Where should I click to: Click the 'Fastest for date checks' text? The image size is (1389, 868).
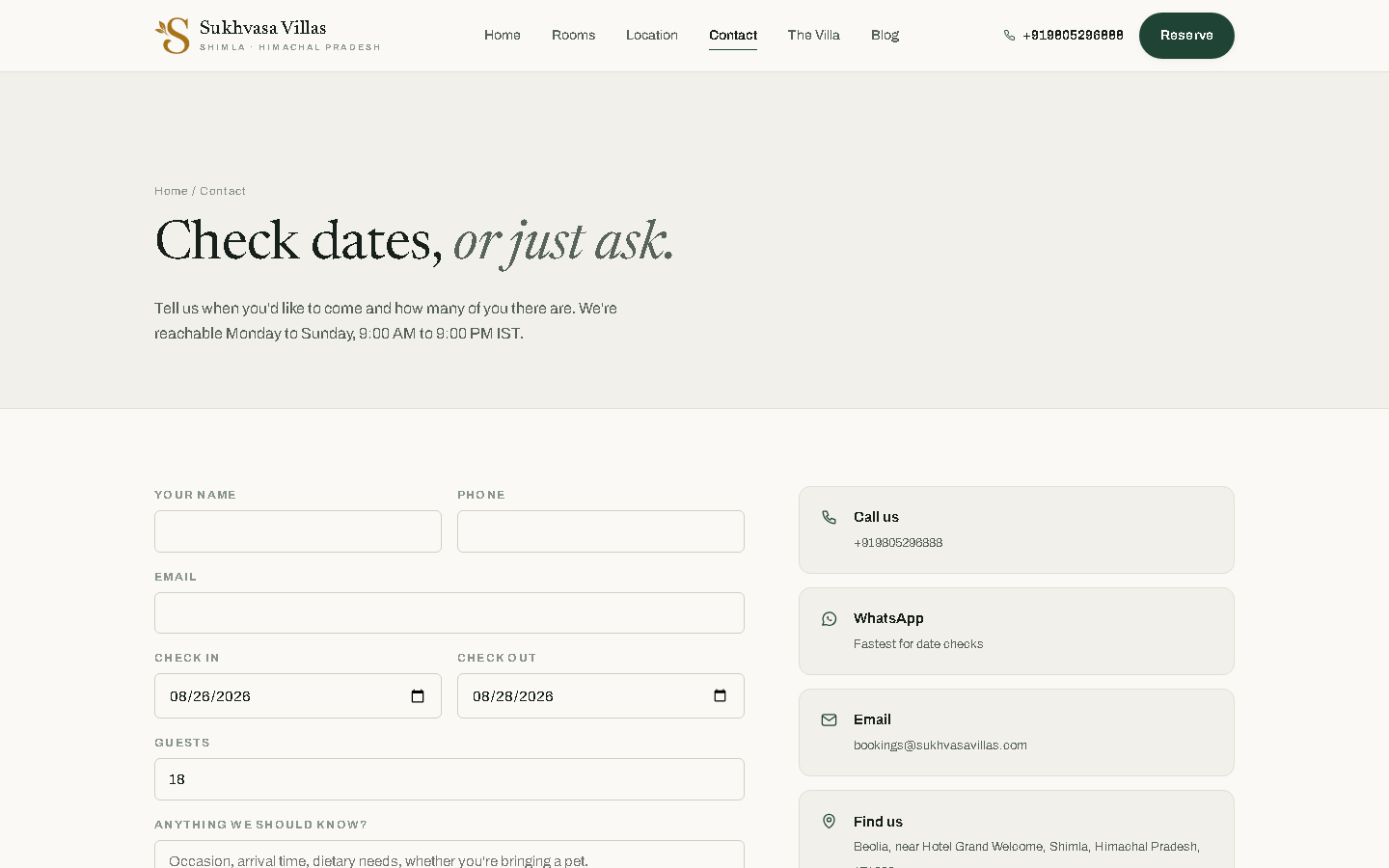[918, 644]
